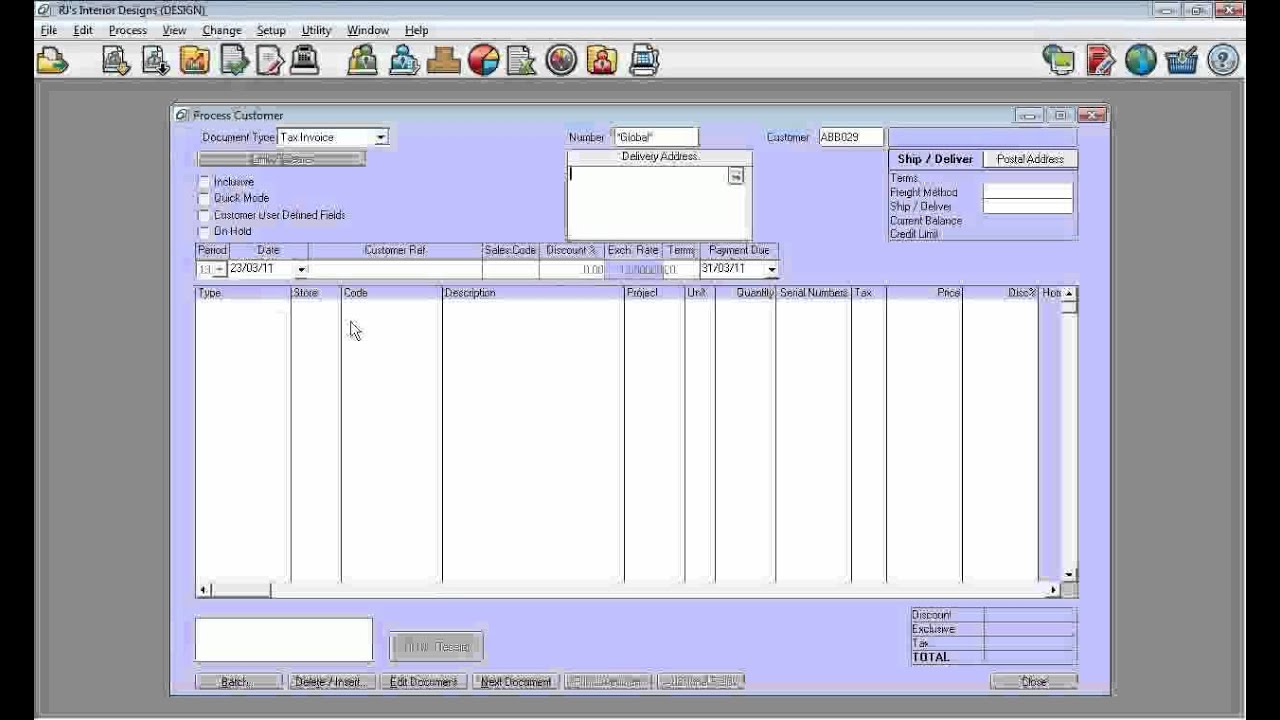Screen dimensions: 1280x720
Task: Click the message box above Batch button
Action: point(284,640)
